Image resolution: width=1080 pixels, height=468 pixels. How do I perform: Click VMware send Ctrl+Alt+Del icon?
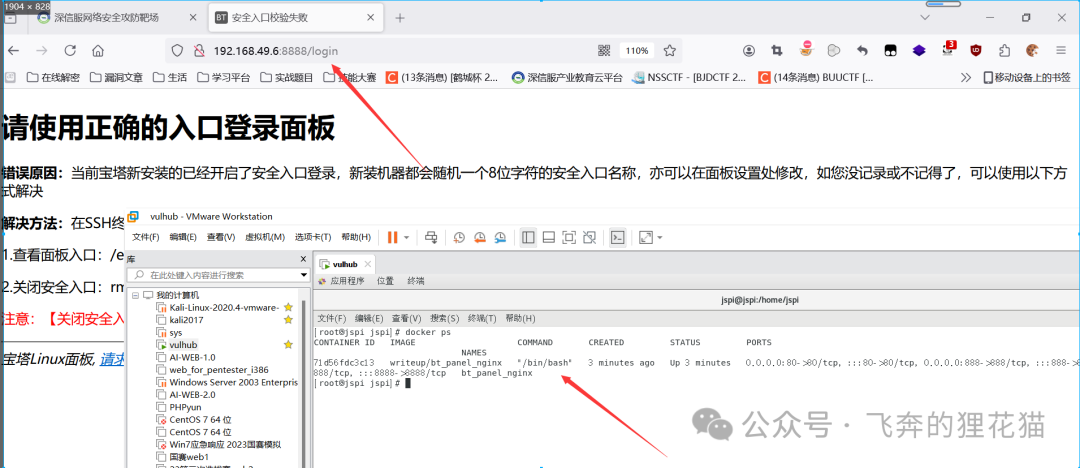[x=432, y=237]
